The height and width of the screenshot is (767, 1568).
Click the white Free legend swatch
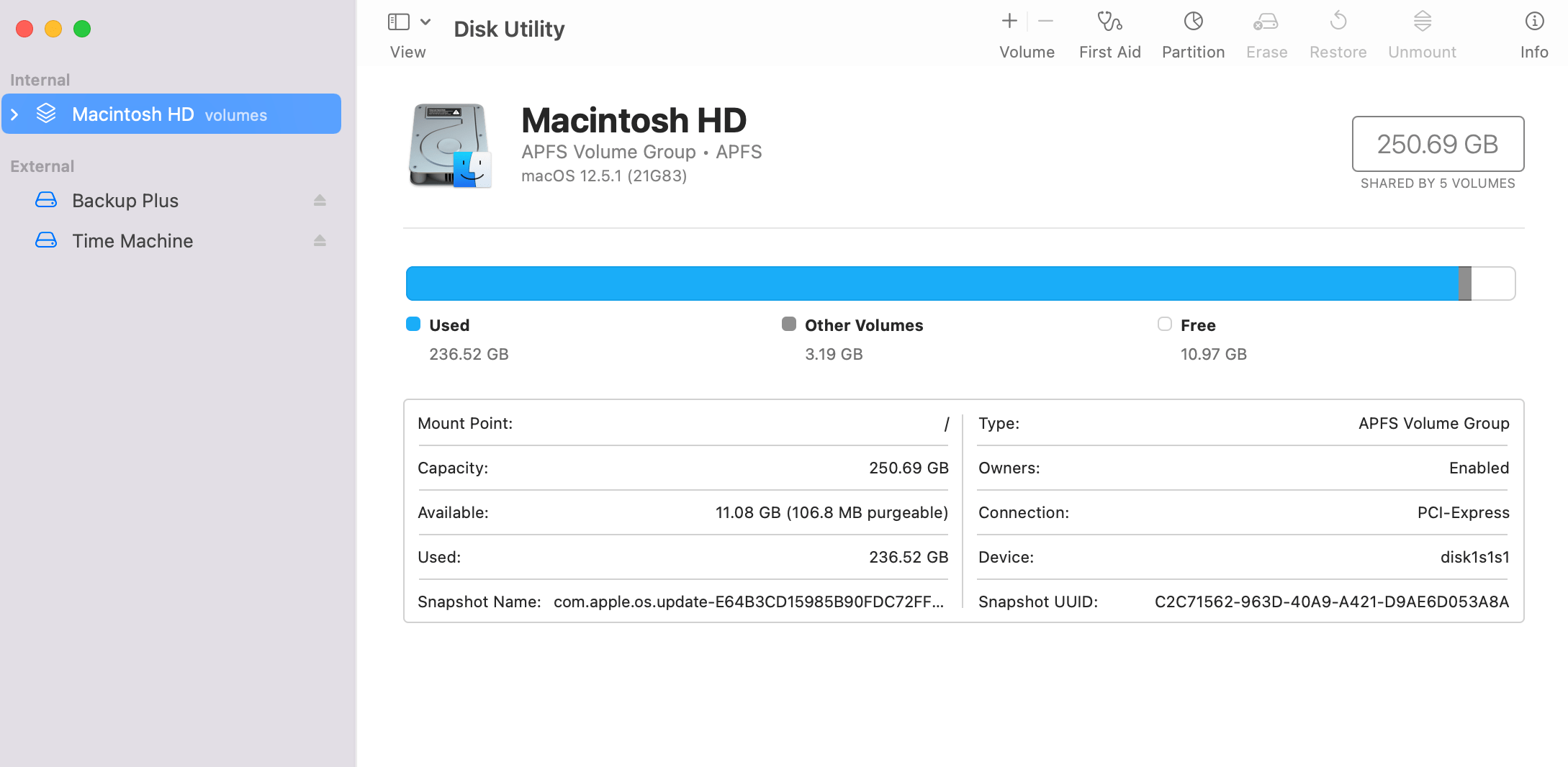click(x=1165, y=324)
